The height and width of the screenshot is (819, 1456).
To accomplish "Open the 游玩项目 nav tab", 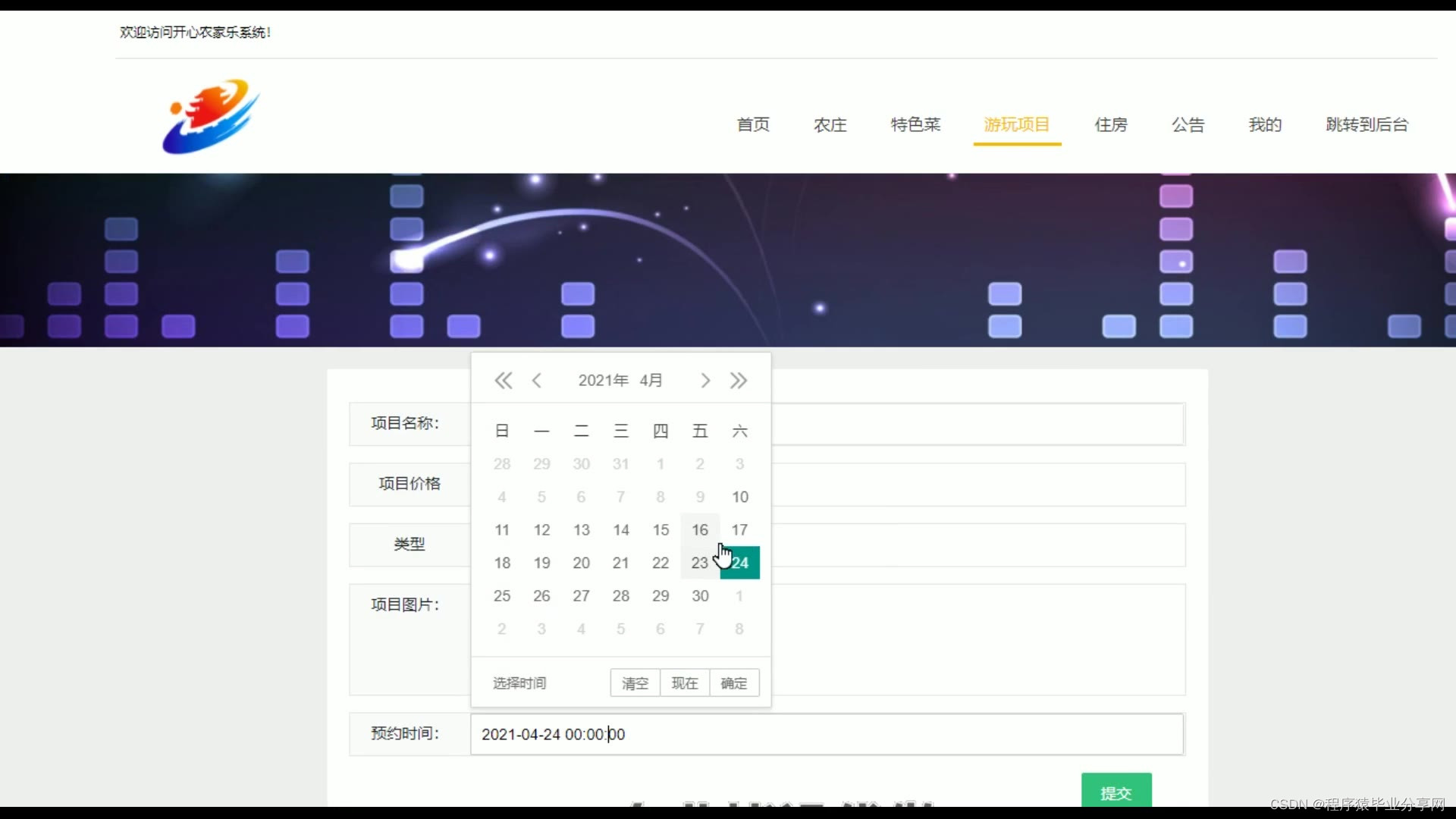I will [1016, 124].
